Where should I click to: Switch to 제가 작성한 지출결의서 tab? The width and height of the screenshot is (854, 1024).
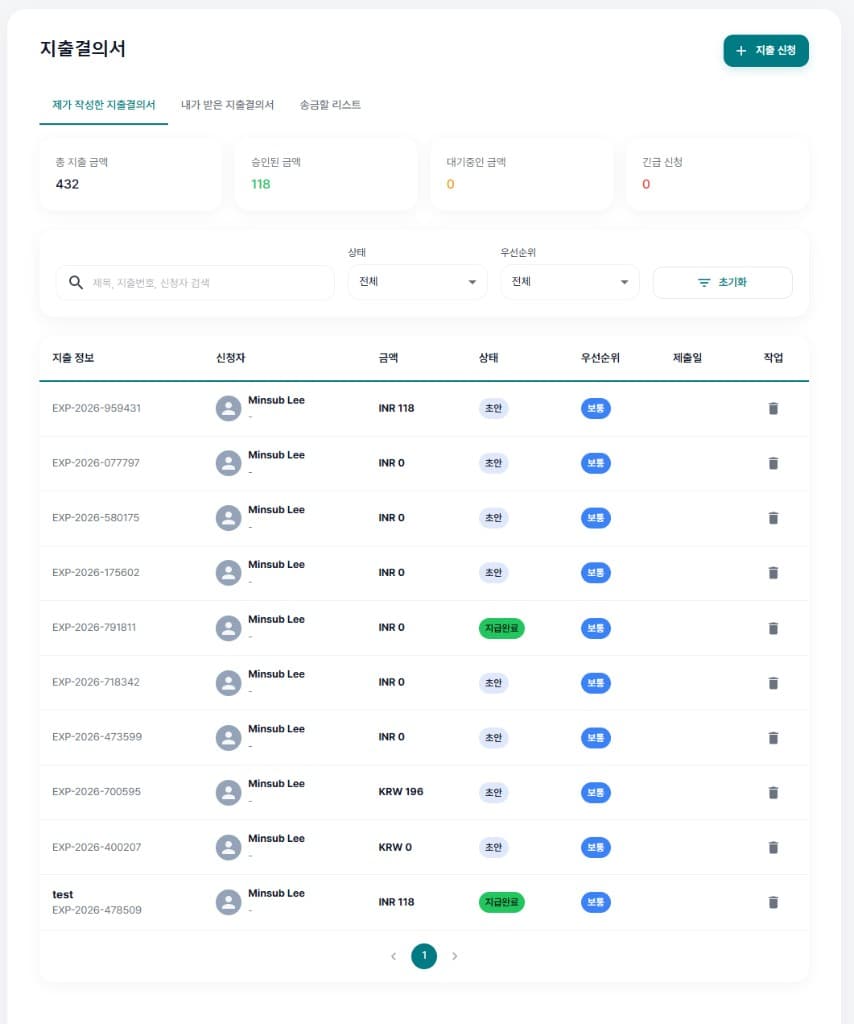tap(104, 105)
